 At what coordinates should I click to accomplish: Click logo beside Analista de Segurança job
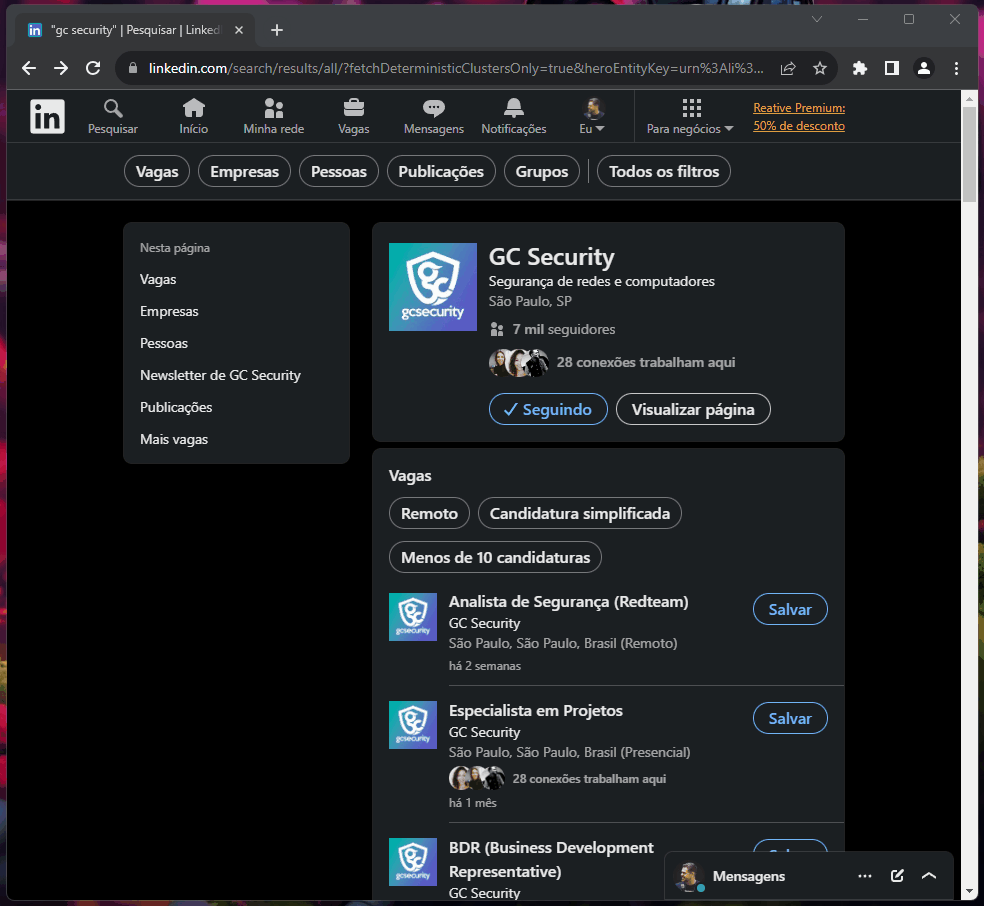pyautogui.click(x=413, y=617)
